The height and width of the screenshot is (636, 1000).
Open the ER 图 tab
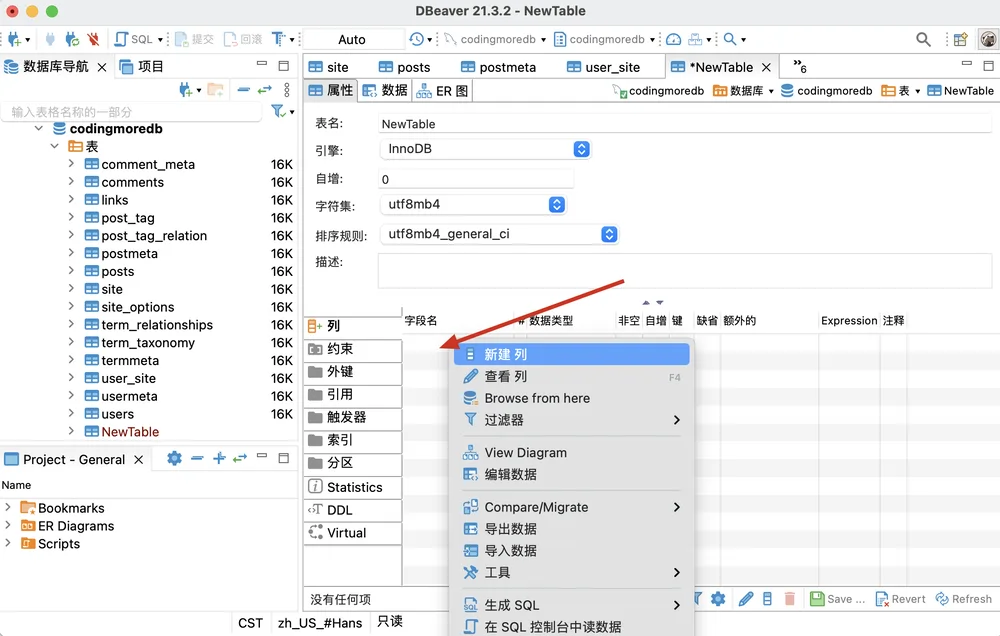click(443, 91)
